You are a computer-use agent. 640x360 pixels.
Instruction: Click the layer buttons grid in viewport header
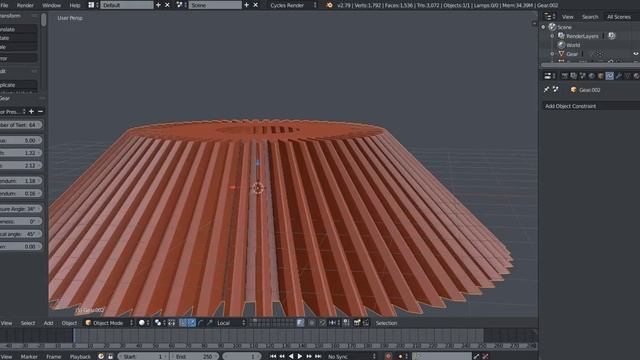tap(271, 323)
